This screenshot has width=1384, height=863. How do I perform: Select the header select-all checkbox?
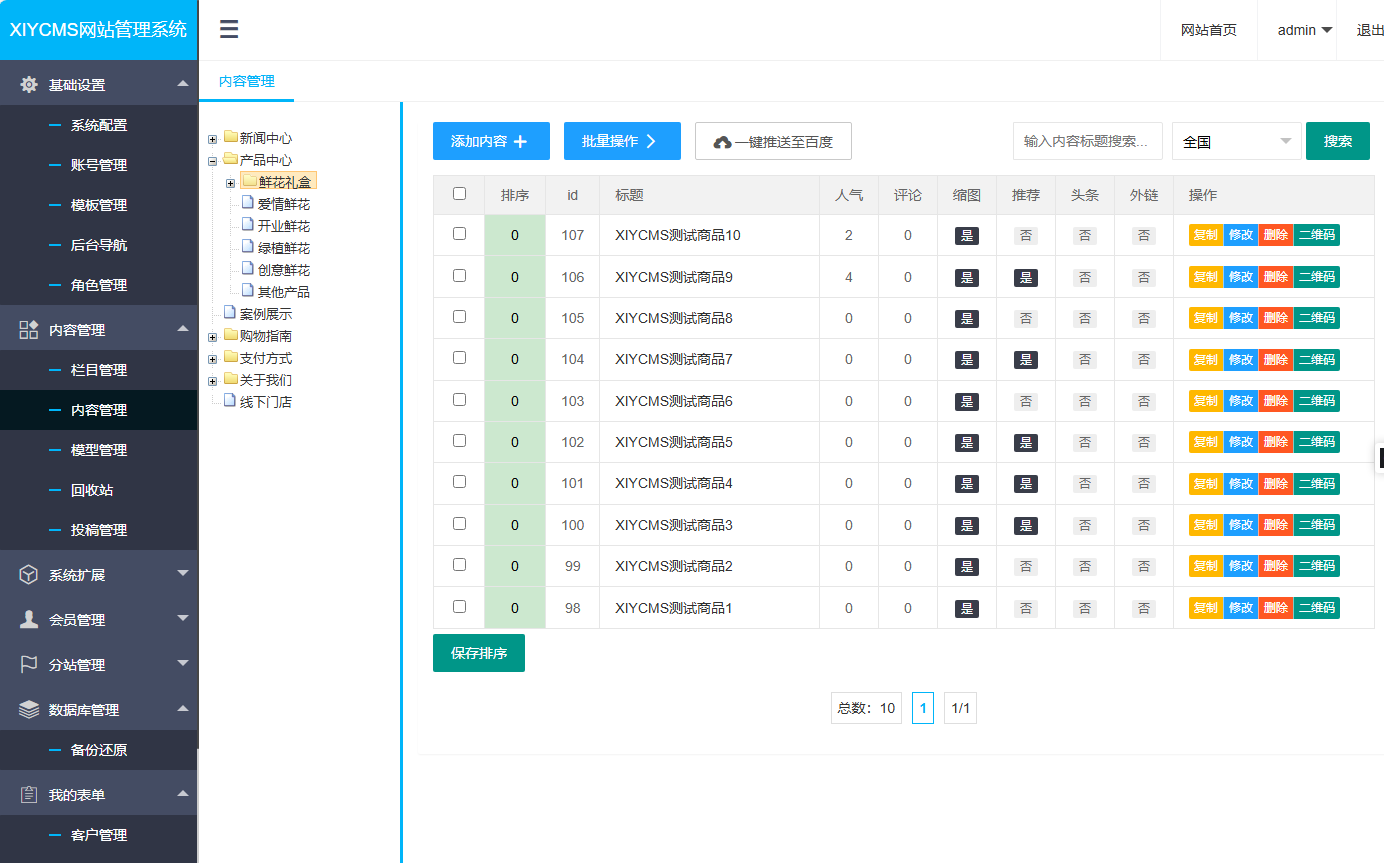459,194
